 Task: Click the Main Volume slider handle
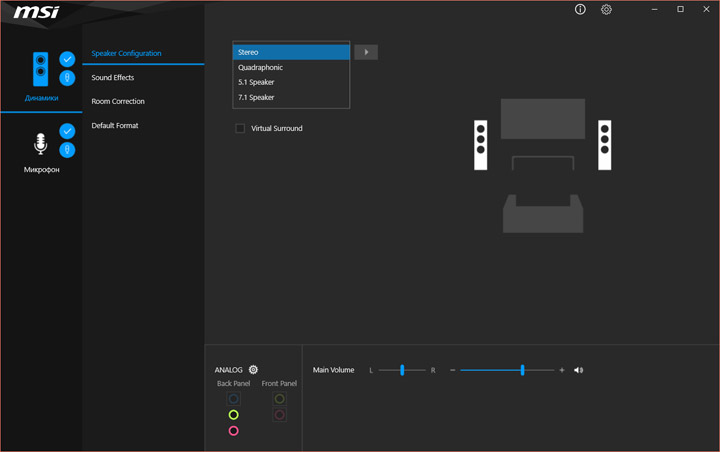(523, 370)
